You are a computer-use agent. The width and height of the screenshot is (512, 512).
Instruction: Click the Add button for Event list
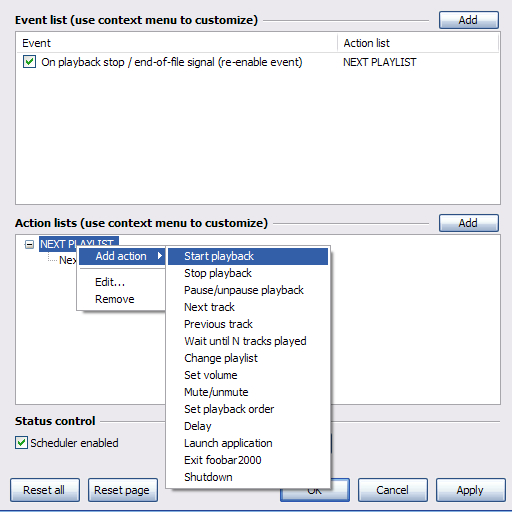coord(469,20)
